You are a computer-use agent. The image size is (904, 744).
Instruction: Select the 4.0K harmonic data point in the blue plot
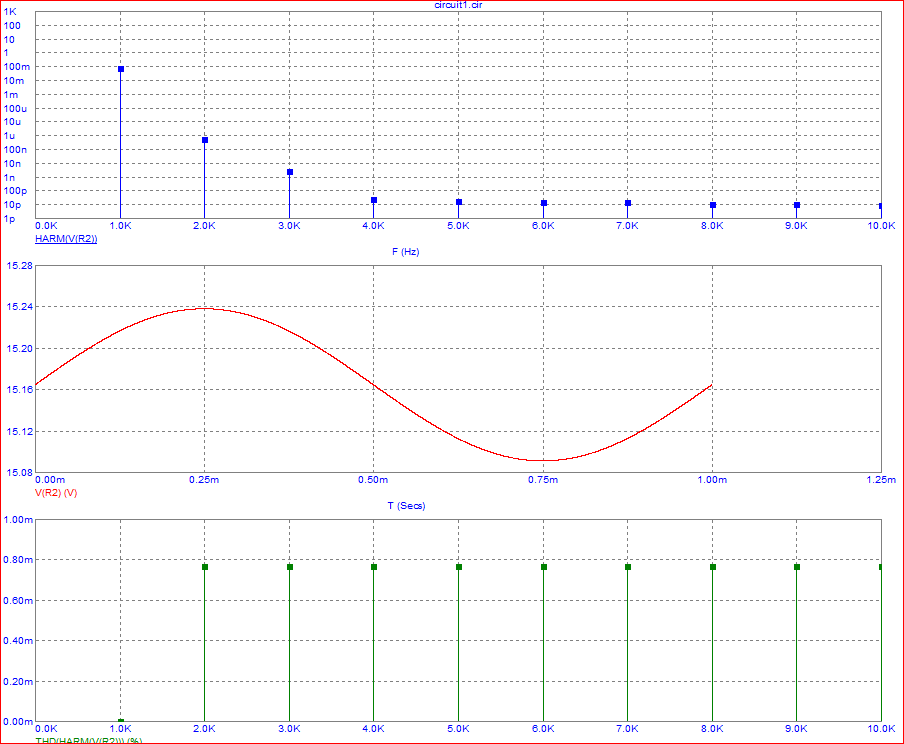[374, 200]
